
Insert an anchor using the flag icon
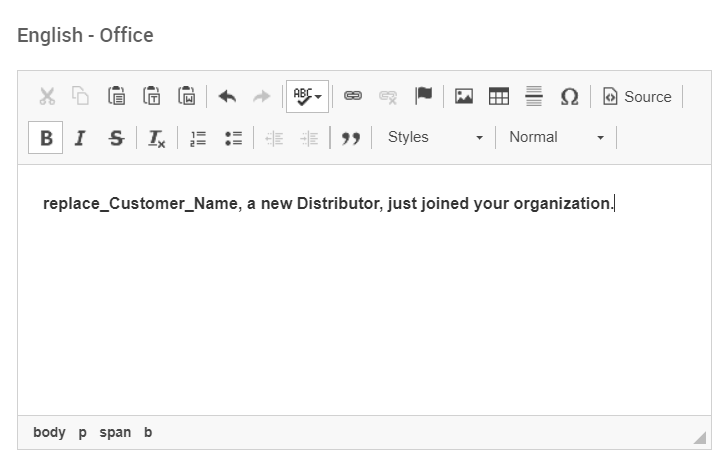tap(423, 97)
